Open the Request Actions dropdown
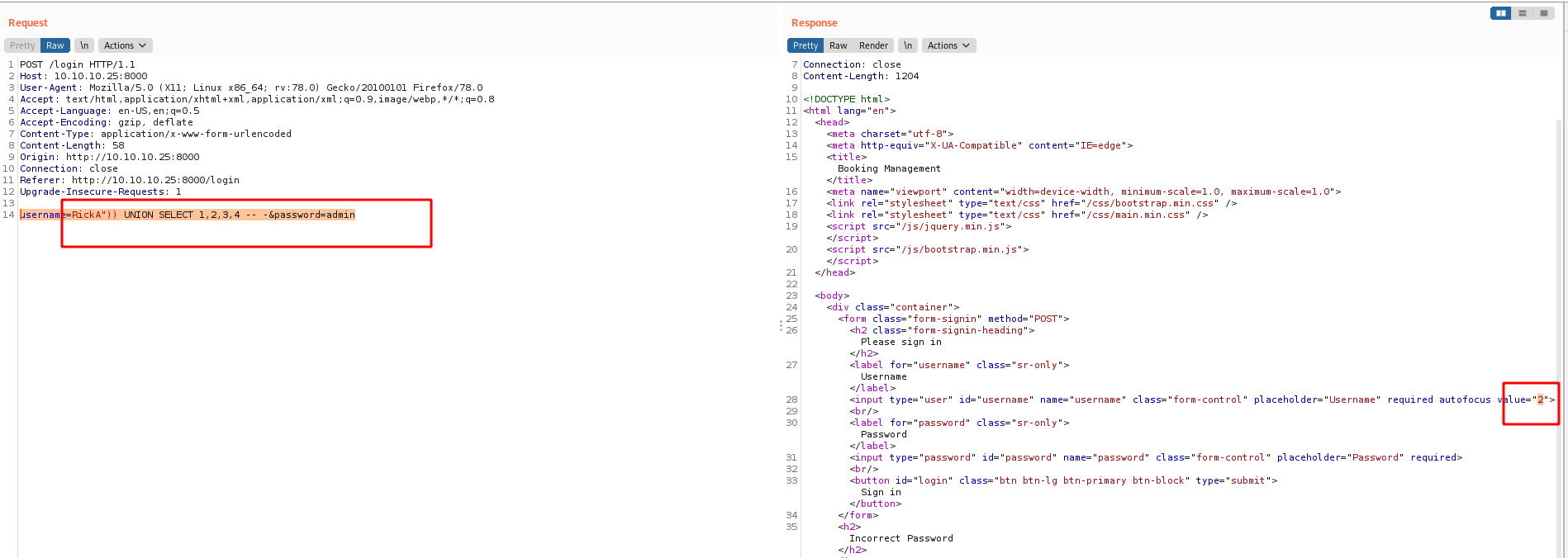 (x=125, y=45)
